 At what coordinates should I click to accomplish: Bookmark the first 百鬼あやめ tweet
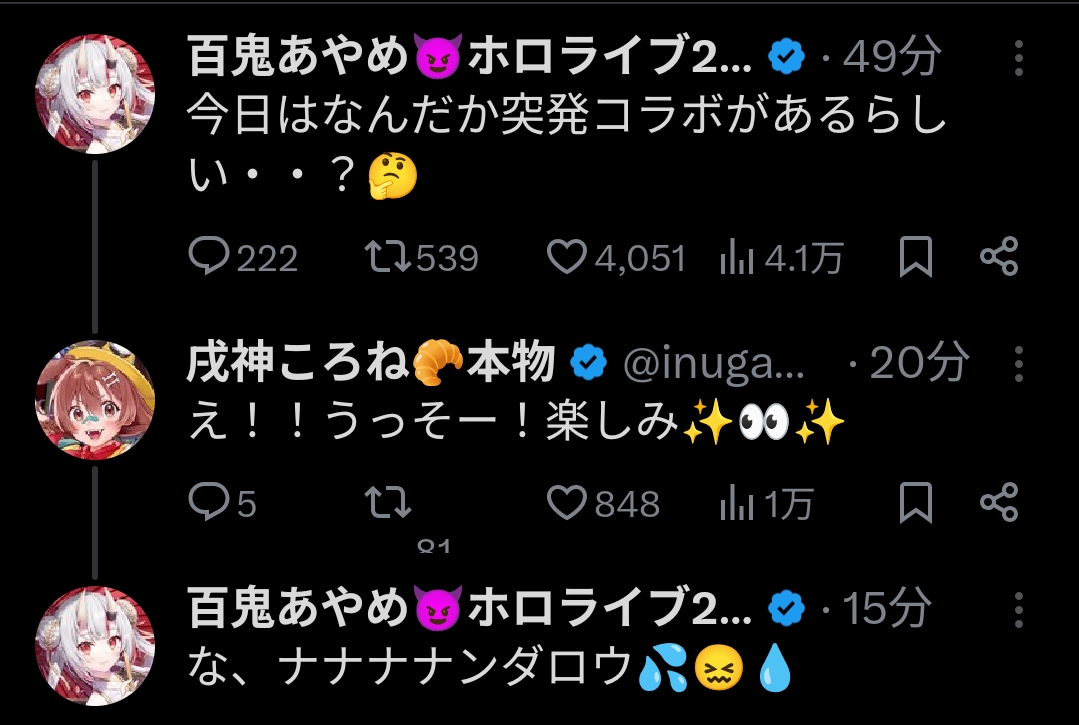[x=916, y=258]
